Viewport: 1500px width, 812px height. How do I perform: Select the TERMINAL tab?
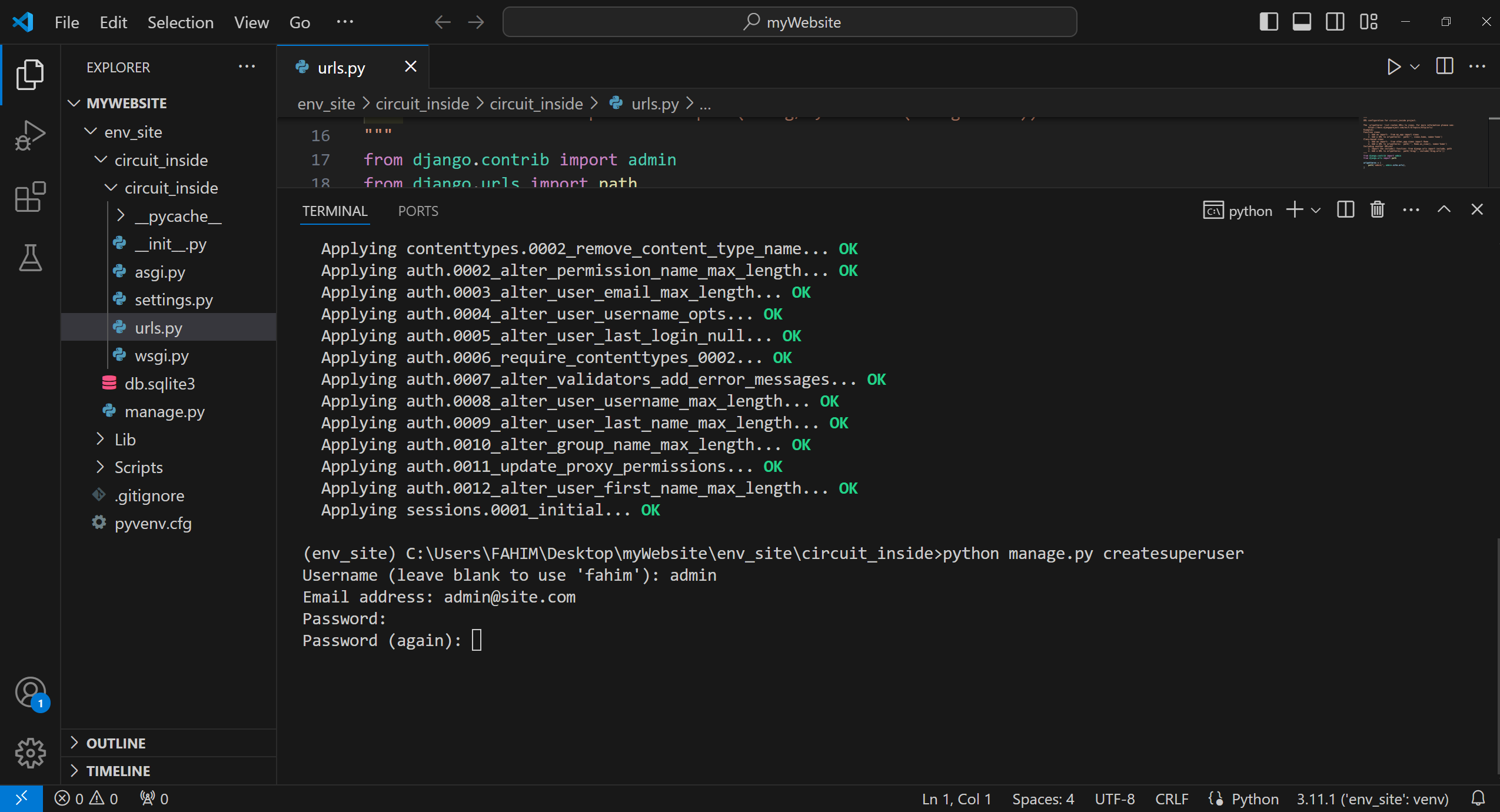coord(335,211)
